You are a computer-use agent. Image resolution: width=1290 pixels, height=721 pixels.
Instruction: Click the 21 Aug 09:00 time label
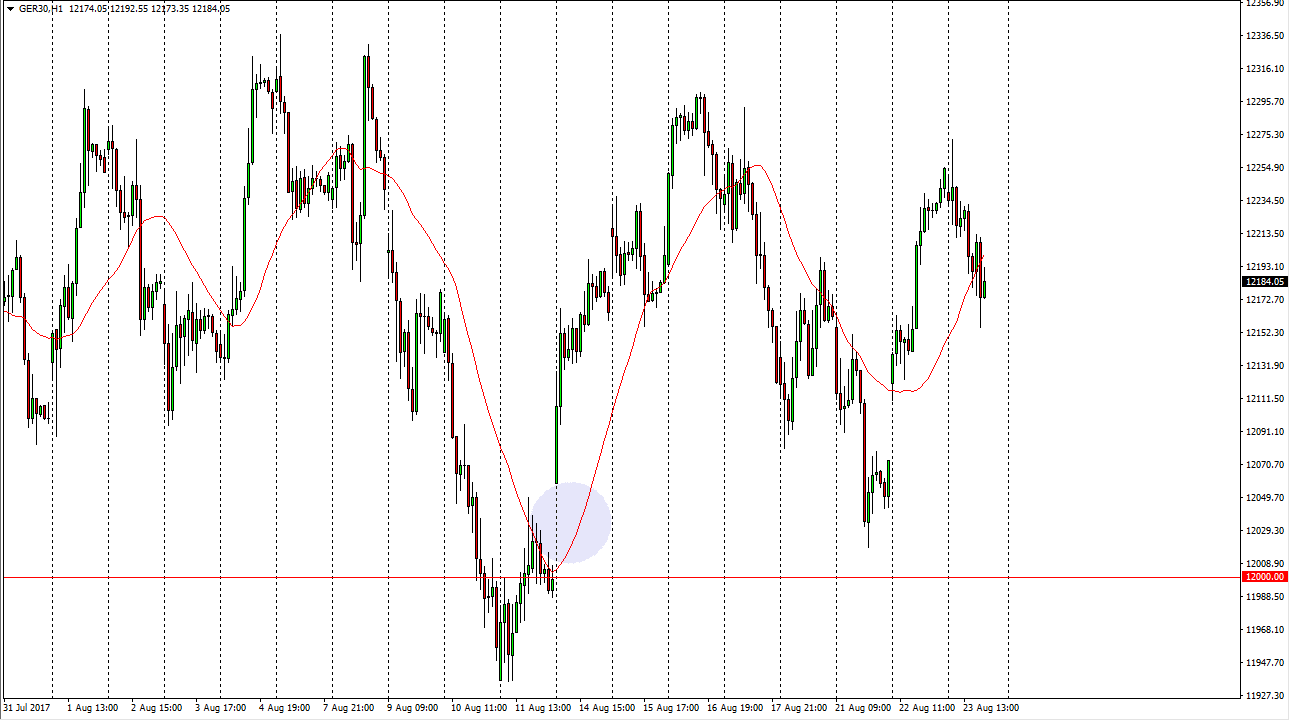click(862, 708)
